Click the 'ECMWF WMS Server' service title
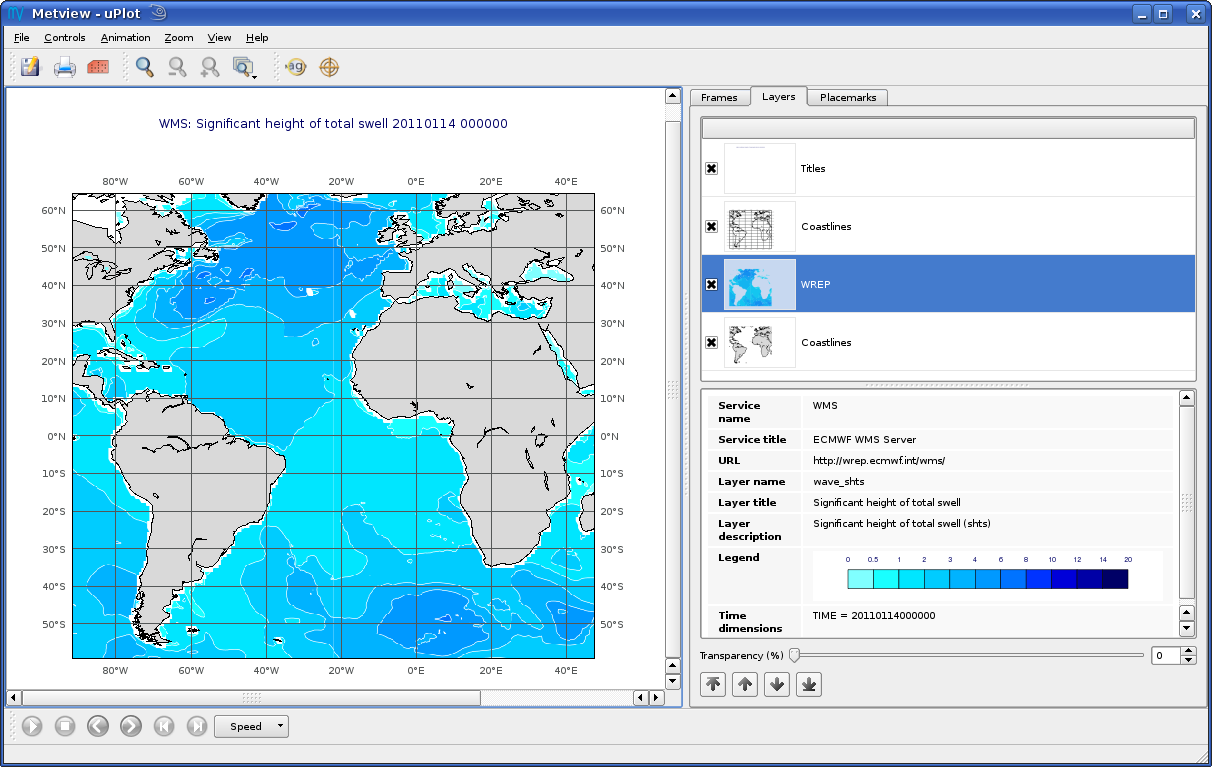This screenshot has width=1212, height=767. tap(864, 439)
